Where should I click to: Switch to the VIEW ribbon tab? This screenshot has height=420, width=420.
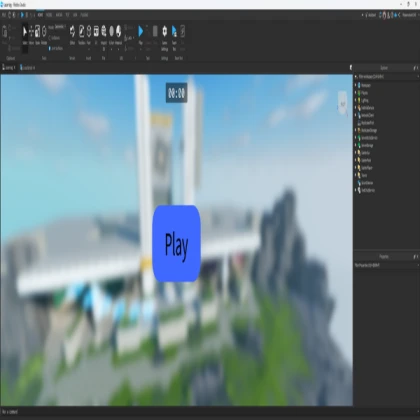[x=75, y=15]
